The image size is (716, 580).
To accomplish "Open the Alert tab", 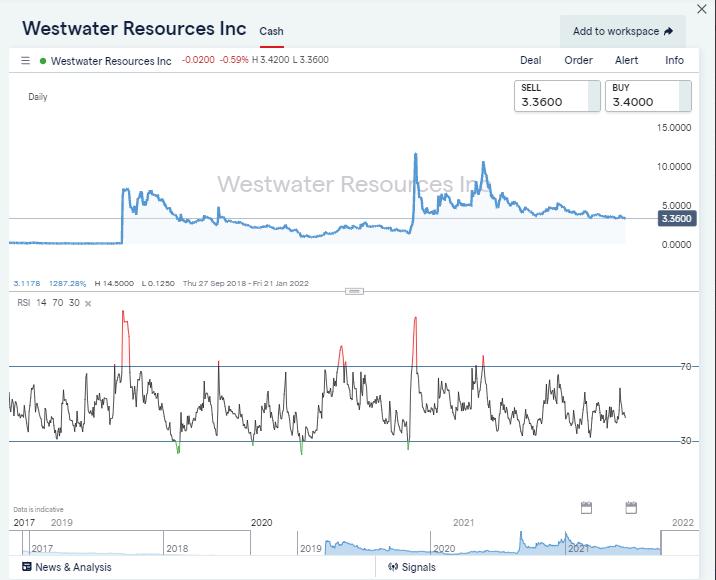I will 626,60.
